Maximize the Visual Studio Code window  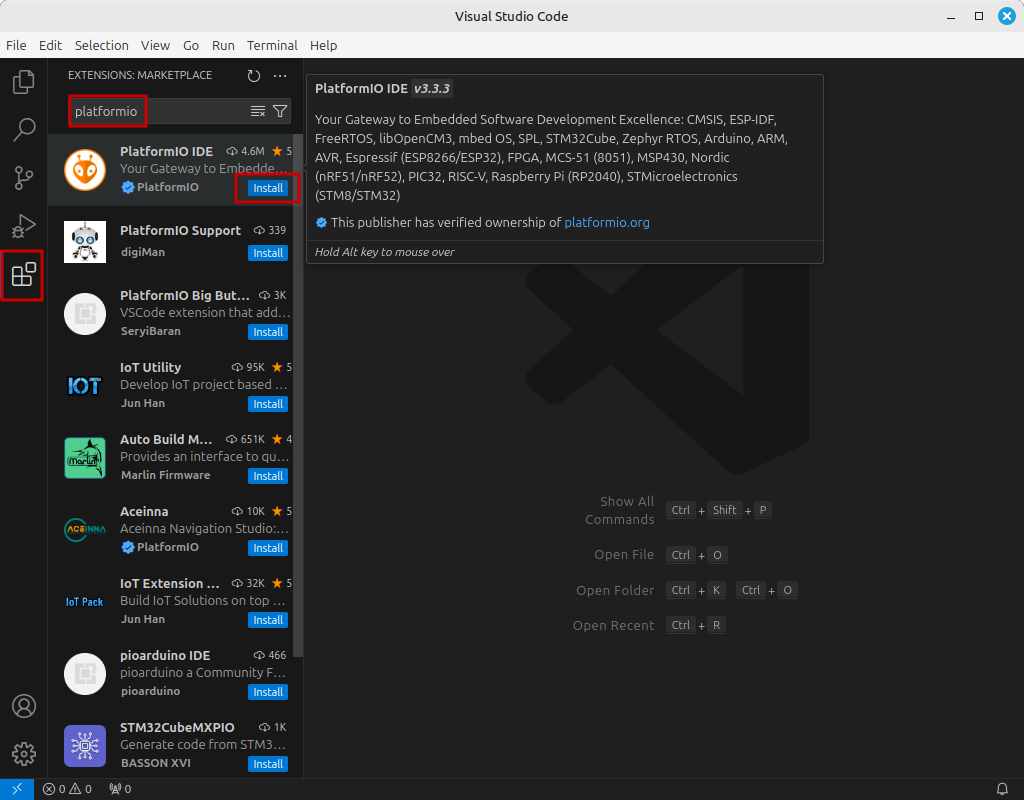pos(979,16)
